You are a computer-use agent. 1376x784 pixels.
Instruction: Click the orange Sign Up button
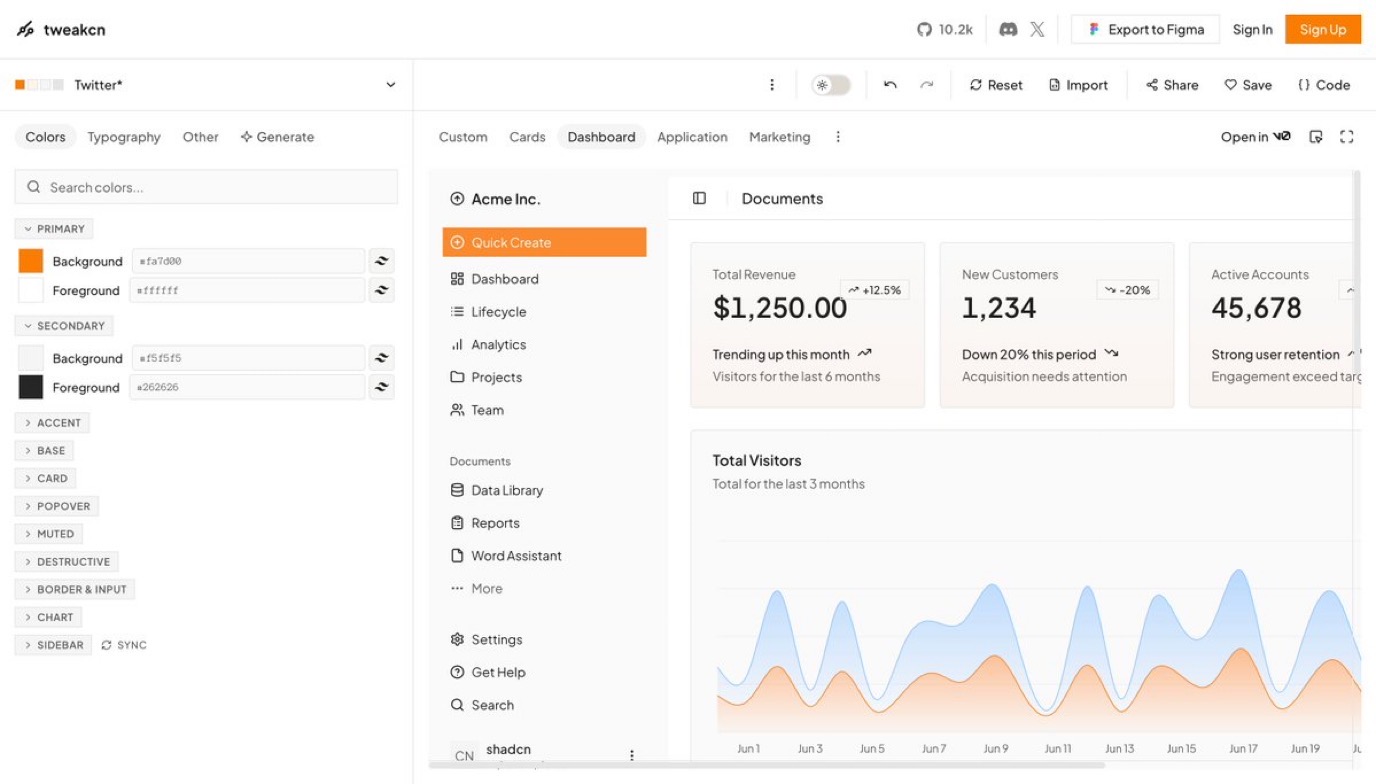[x=1323, y=29]
